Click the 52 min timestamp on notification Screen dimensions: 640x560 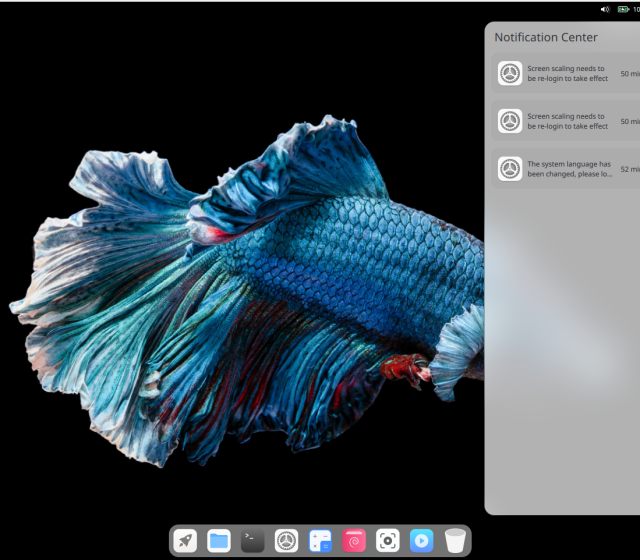[x=630, y=169]
